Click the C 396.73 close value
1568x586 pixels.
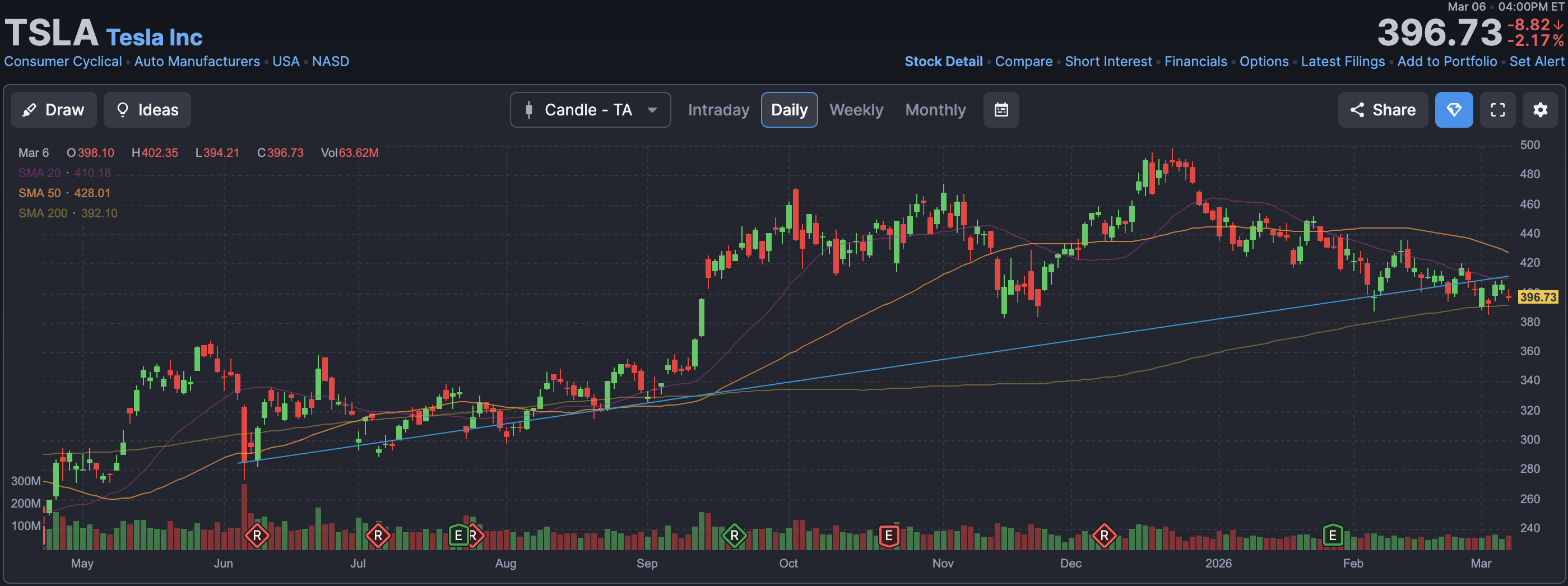tap(280, 153)
